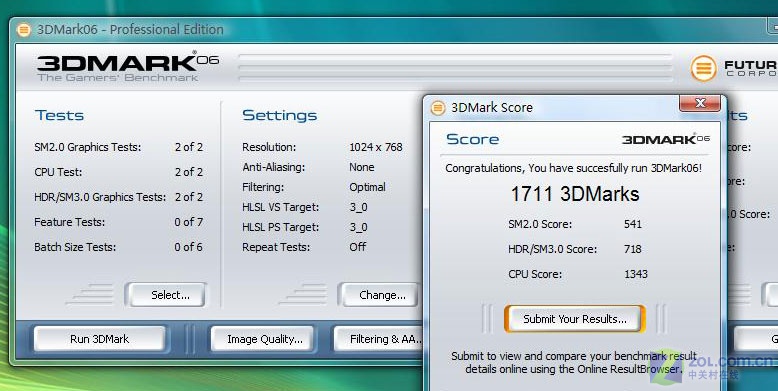The image size is (778, 391).
Task: Click the CPU Score value 1343
Action: click(x=636, y=273)
